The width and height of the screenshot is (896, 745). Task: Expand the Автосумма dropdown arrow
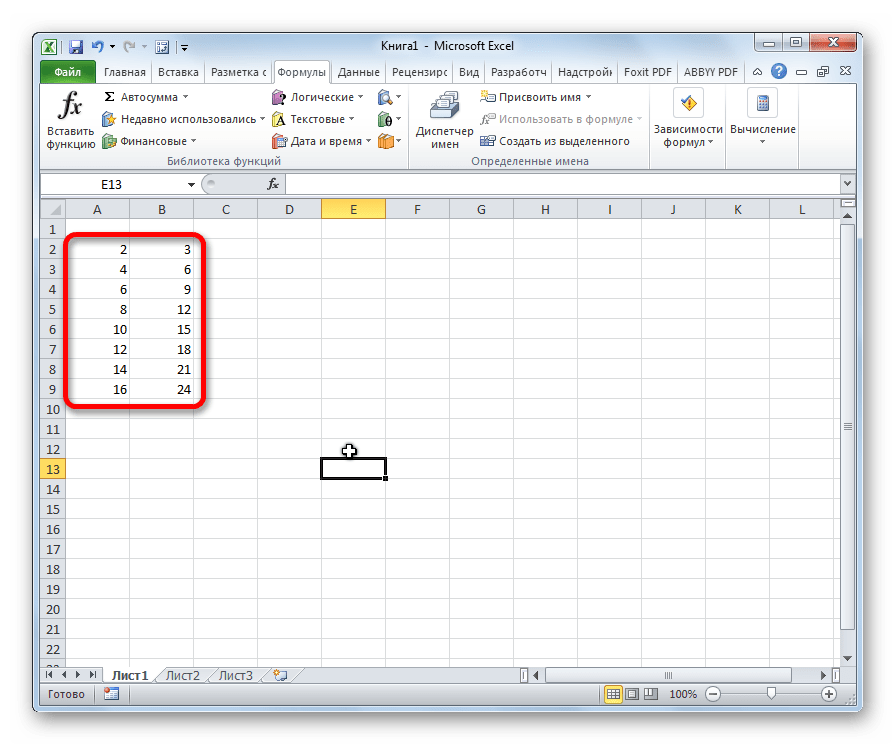coord(186,97)
